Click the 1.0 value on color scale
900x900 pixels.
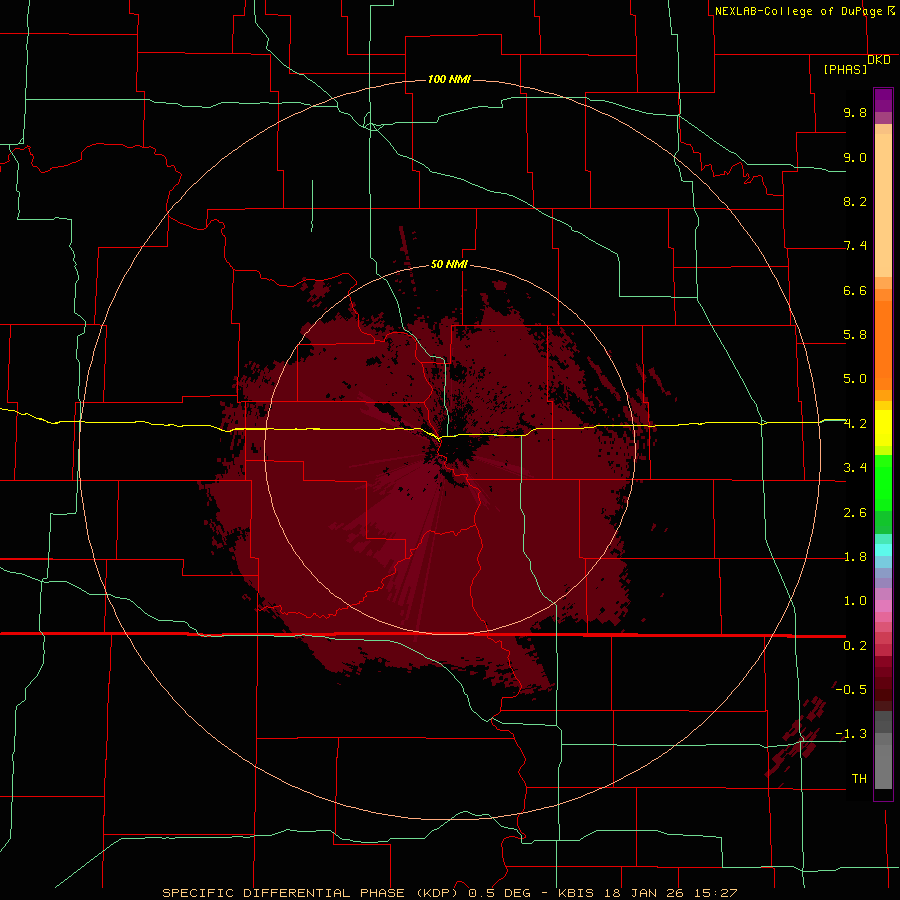(855, 601)
